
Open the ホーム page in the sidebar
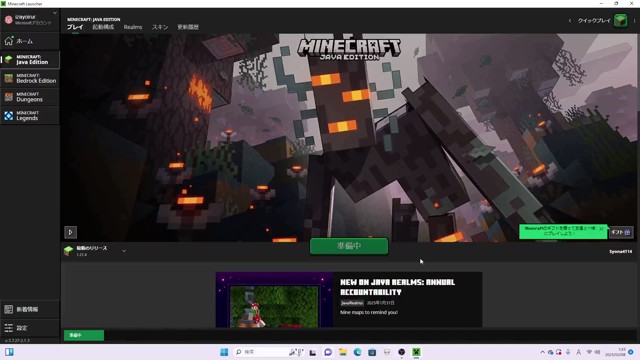(x=29, y=41)
